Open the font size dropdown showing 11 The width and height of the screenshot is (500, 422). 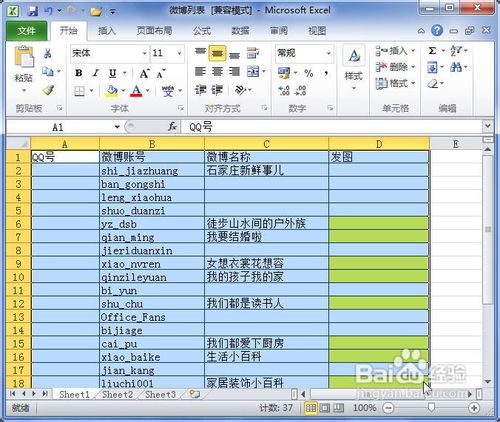click(179, 53)
